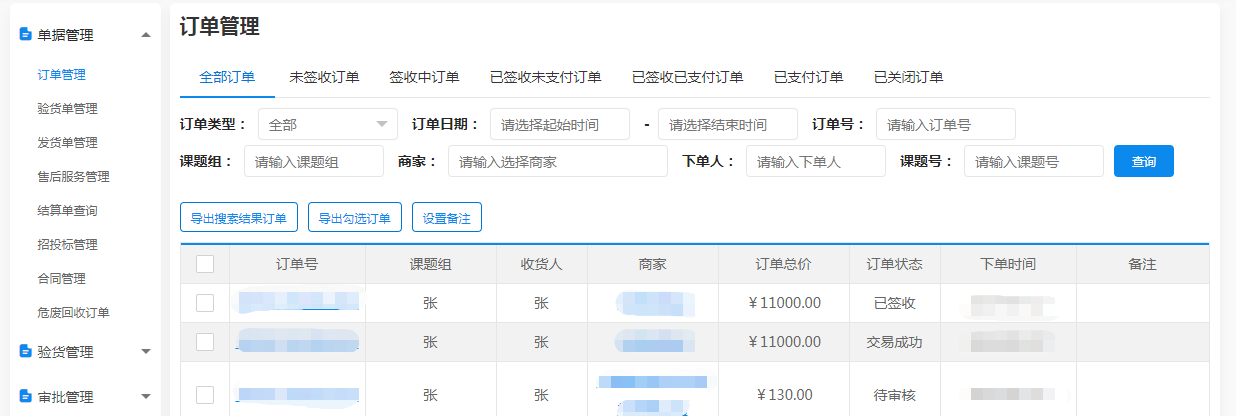
Task: Click the 验货管理 document icon
Action: click(26, 351)
